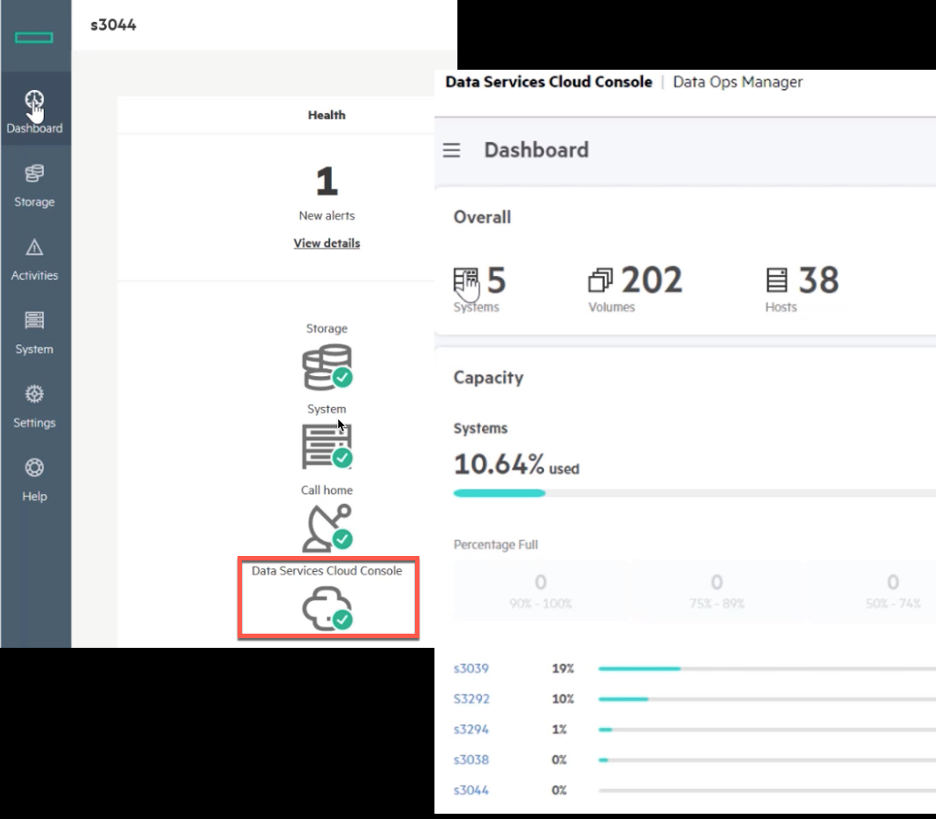Click the green HPE logo top left

[x=36, y=36]
